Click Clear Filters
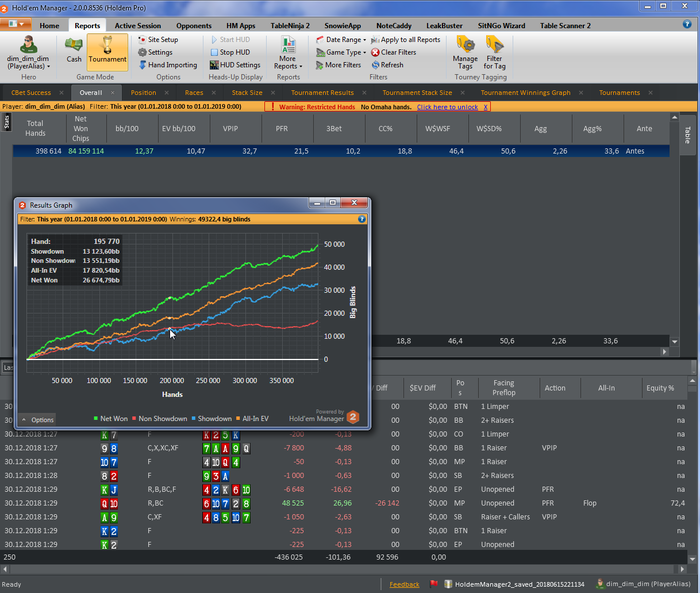 pos(394,52)
